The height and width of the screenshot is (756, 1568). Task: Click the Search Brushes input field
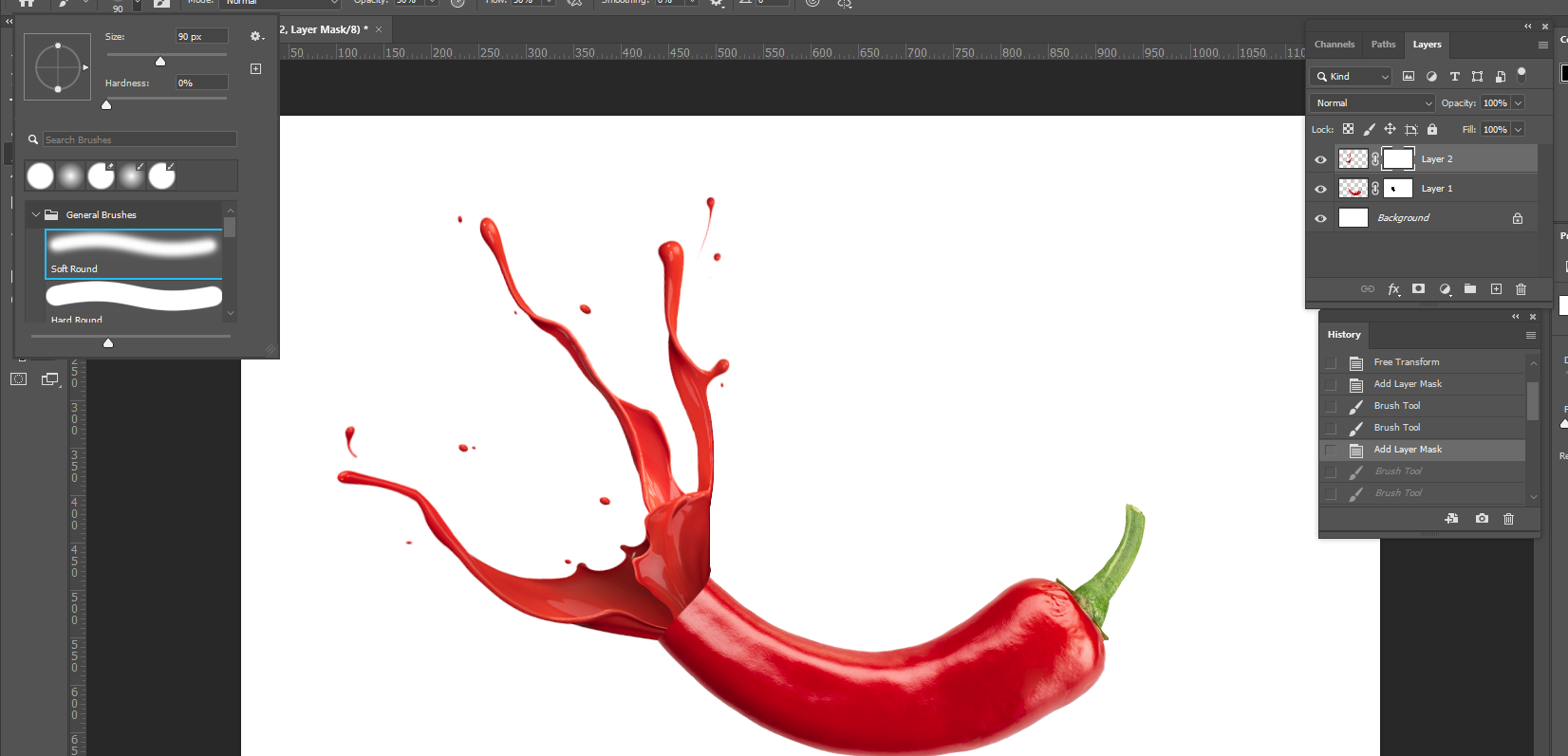[x=140, y=139]
